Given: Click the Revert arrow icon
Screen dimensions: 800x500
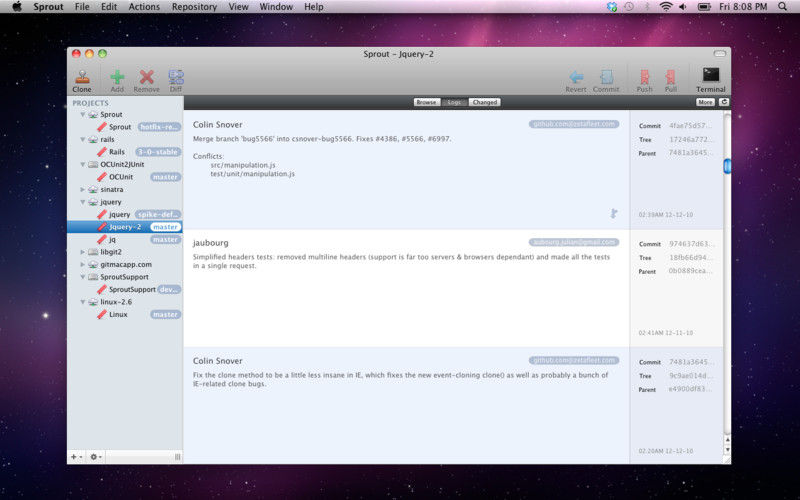Looking at the screenshot, I should (576, 77).
